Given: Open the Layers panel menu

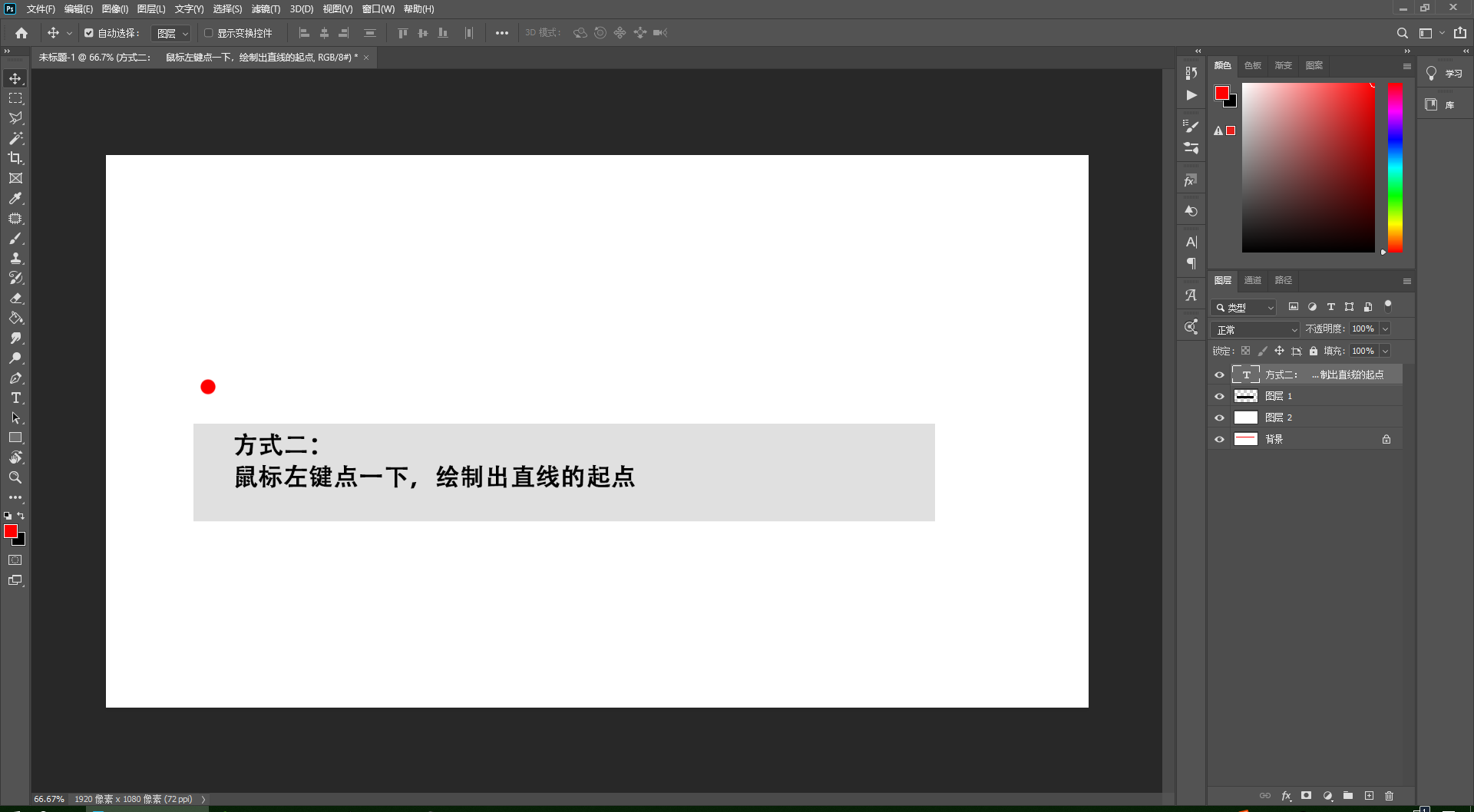Looking at the screenshot, I should [x=1406, y=281].
